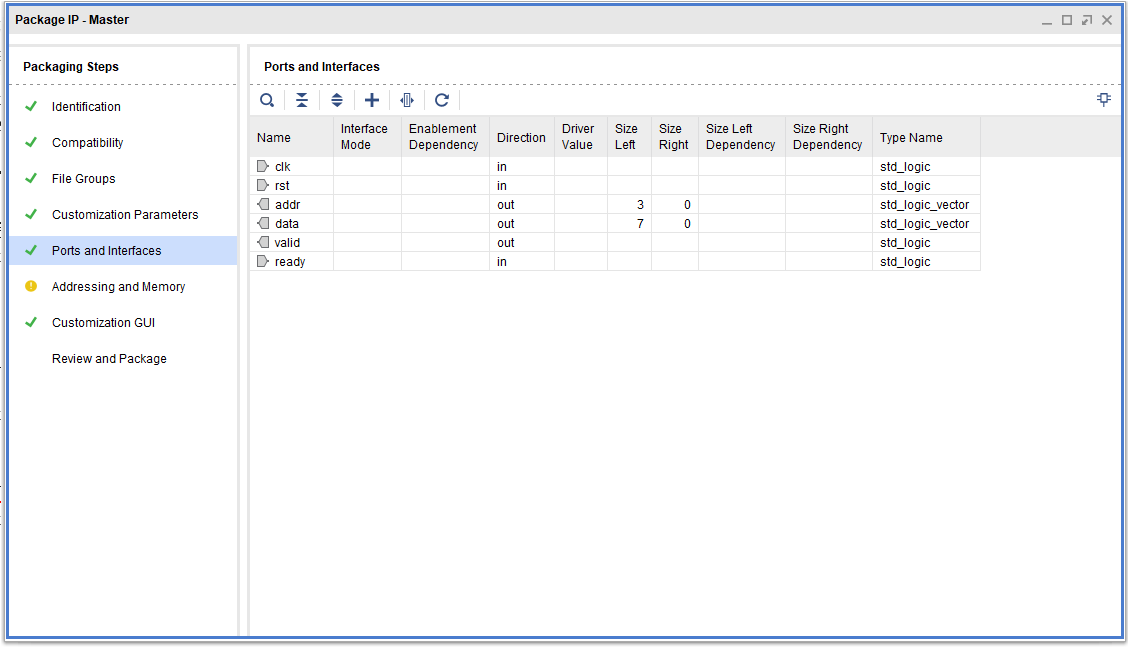Switch to the Customization GUI step

tap(104, 322)
